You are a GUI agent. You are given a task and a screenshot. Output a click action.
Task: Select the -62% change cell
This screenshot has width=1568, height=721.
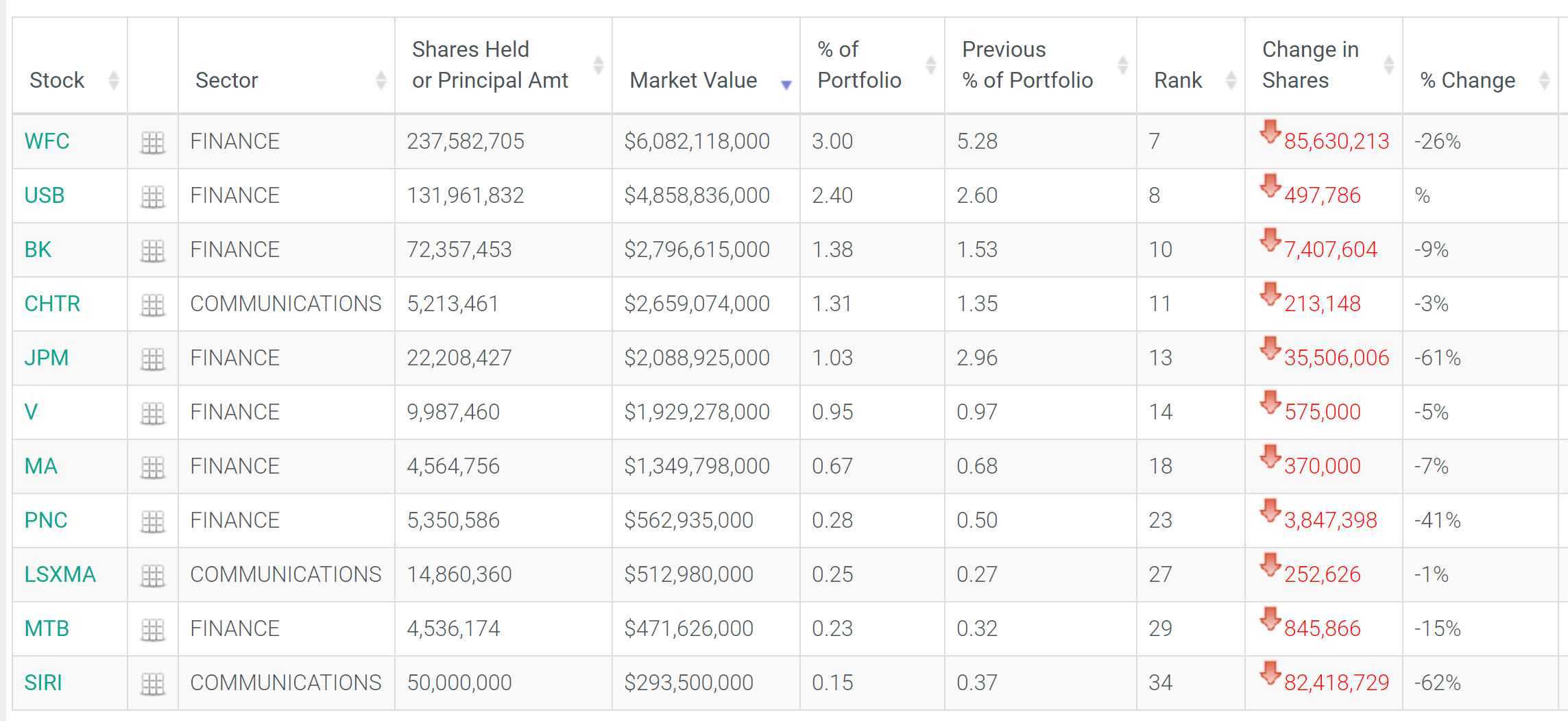click(x=1480, y=683)
